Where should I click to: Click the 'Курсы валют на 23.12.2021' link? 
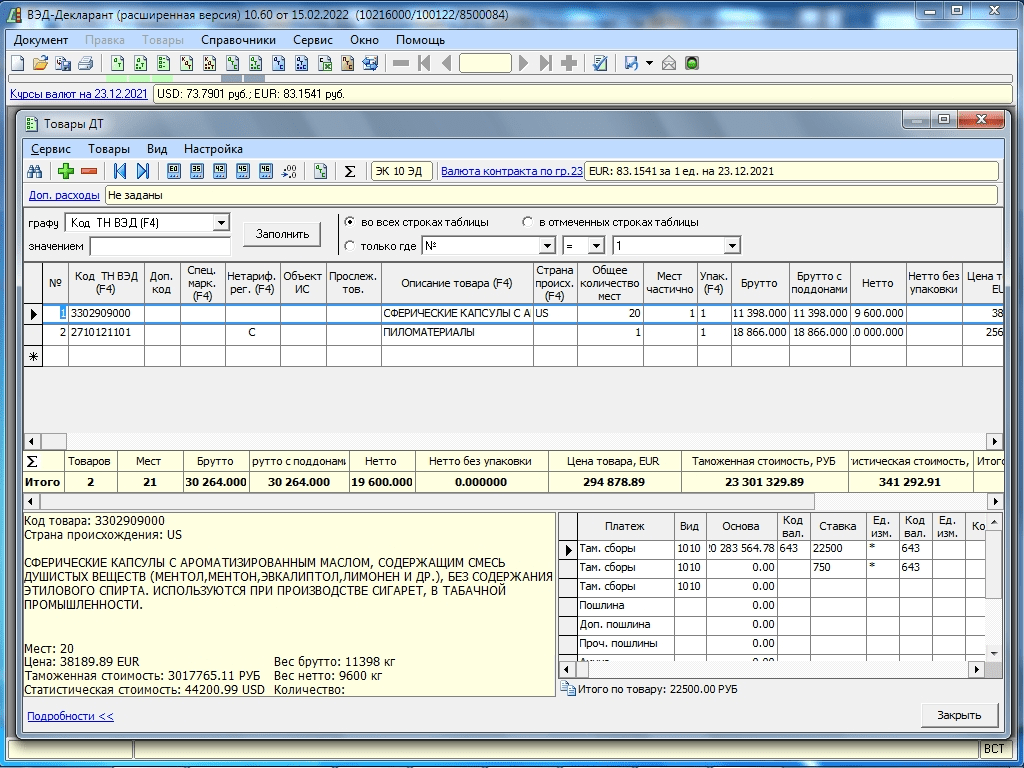[x=79, y=94]
